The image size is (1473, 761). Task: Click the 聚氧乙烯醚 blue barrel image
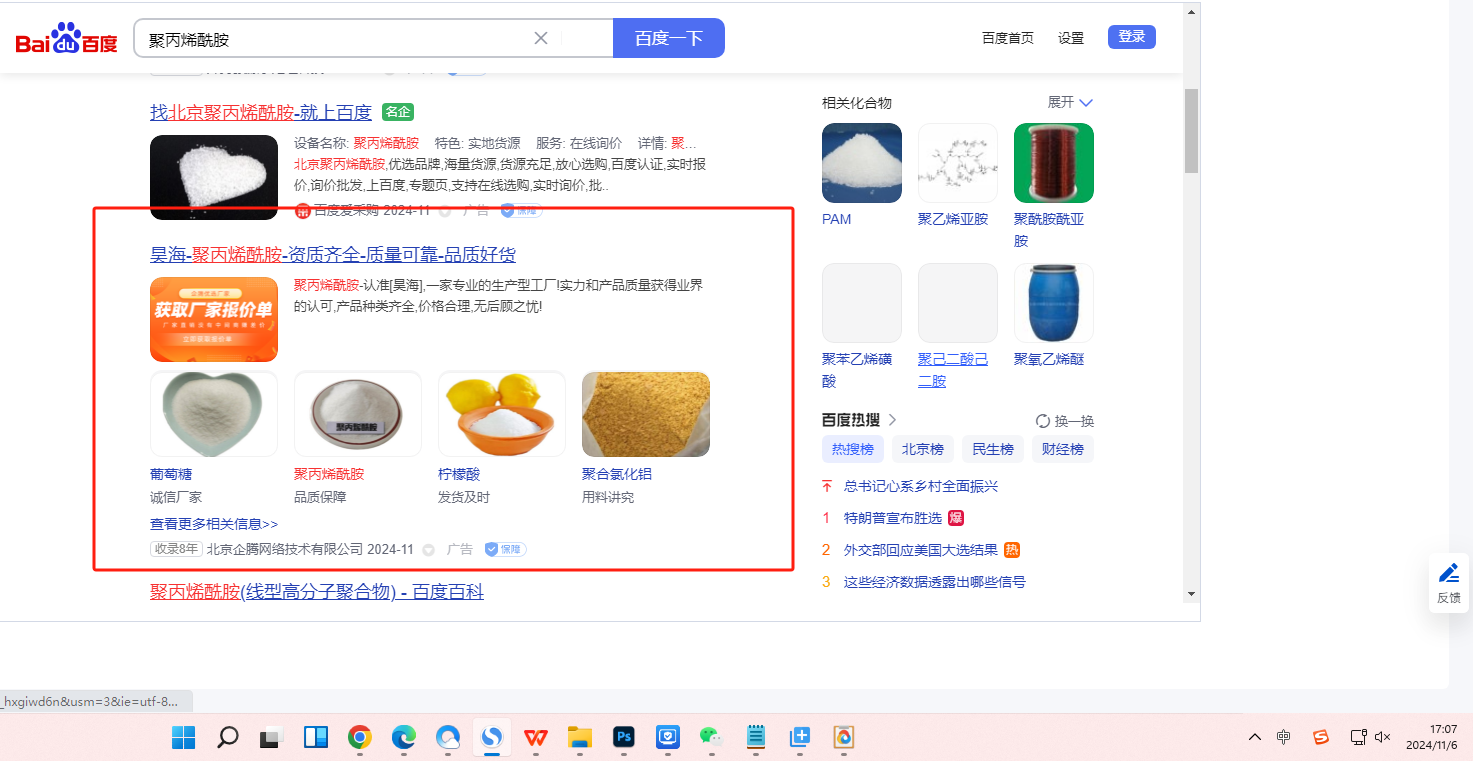pyautogui.click(x=1054, y=303)
